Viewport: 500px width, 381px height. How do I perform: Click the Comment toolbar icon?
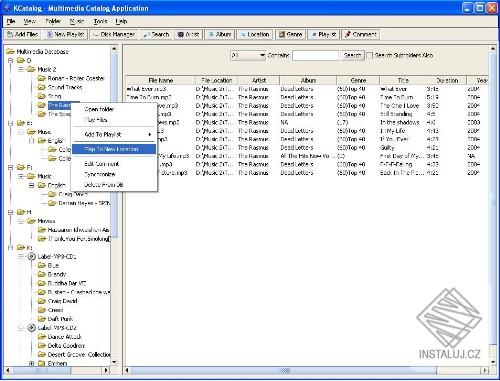point(360,34)
